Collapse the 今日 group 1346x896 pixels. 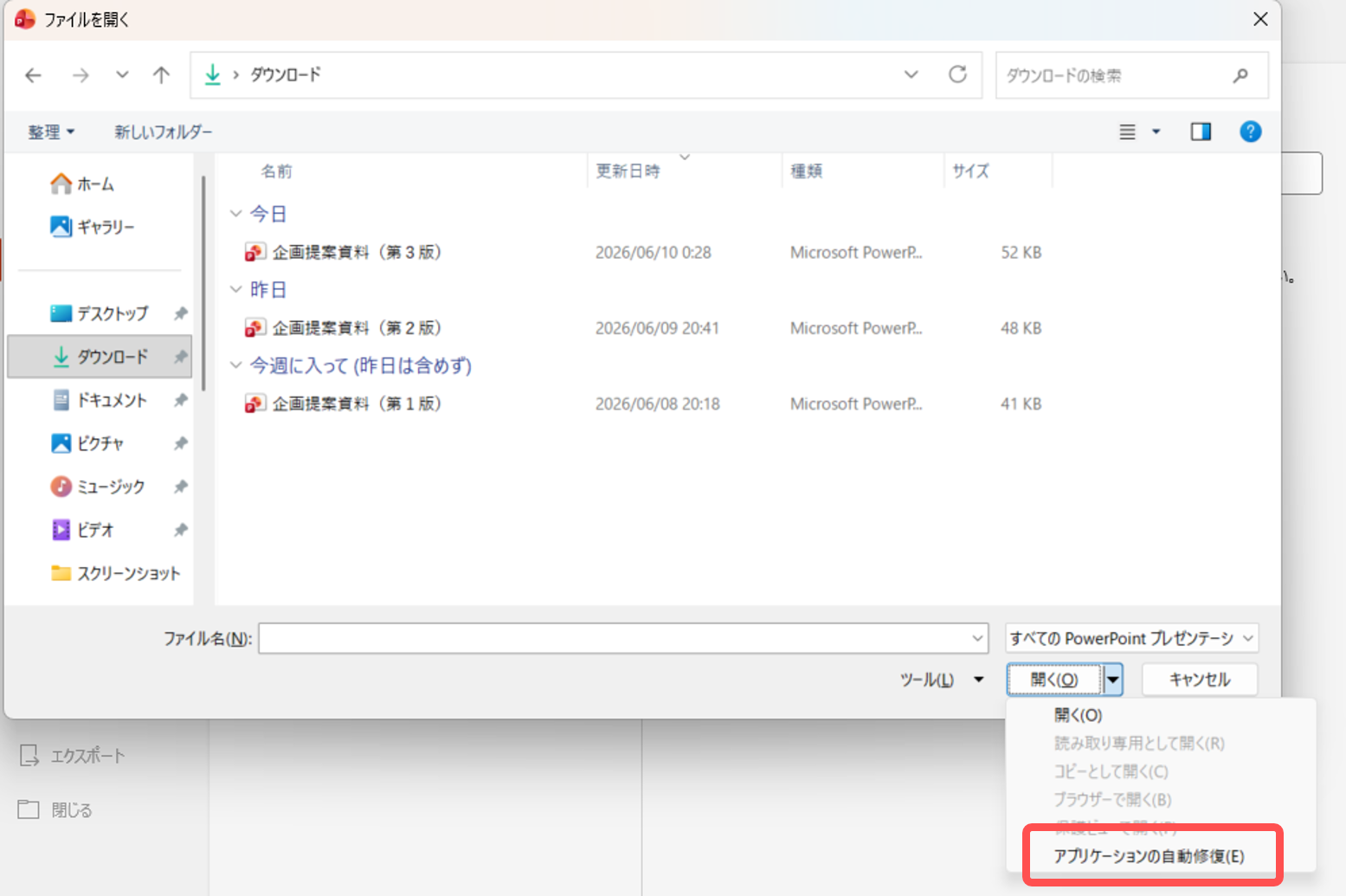coord(235,213)
